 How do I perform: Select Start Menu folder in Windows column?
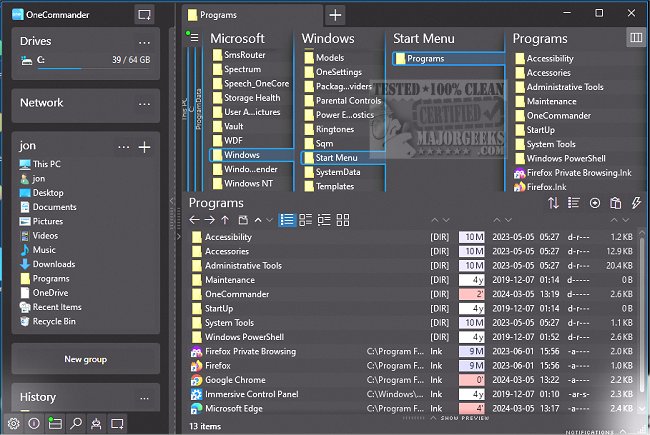[342, 158]
